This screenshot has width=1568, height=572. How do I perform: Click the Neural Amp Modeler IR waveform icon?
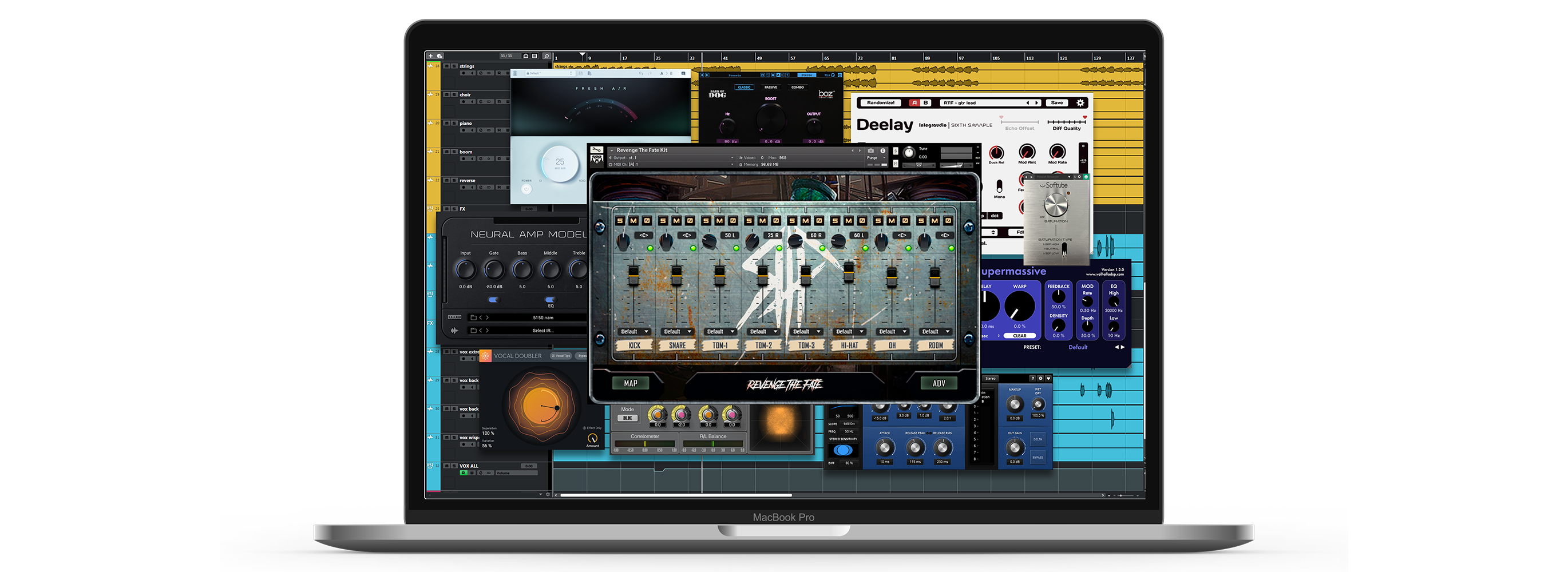pos(455,331)
